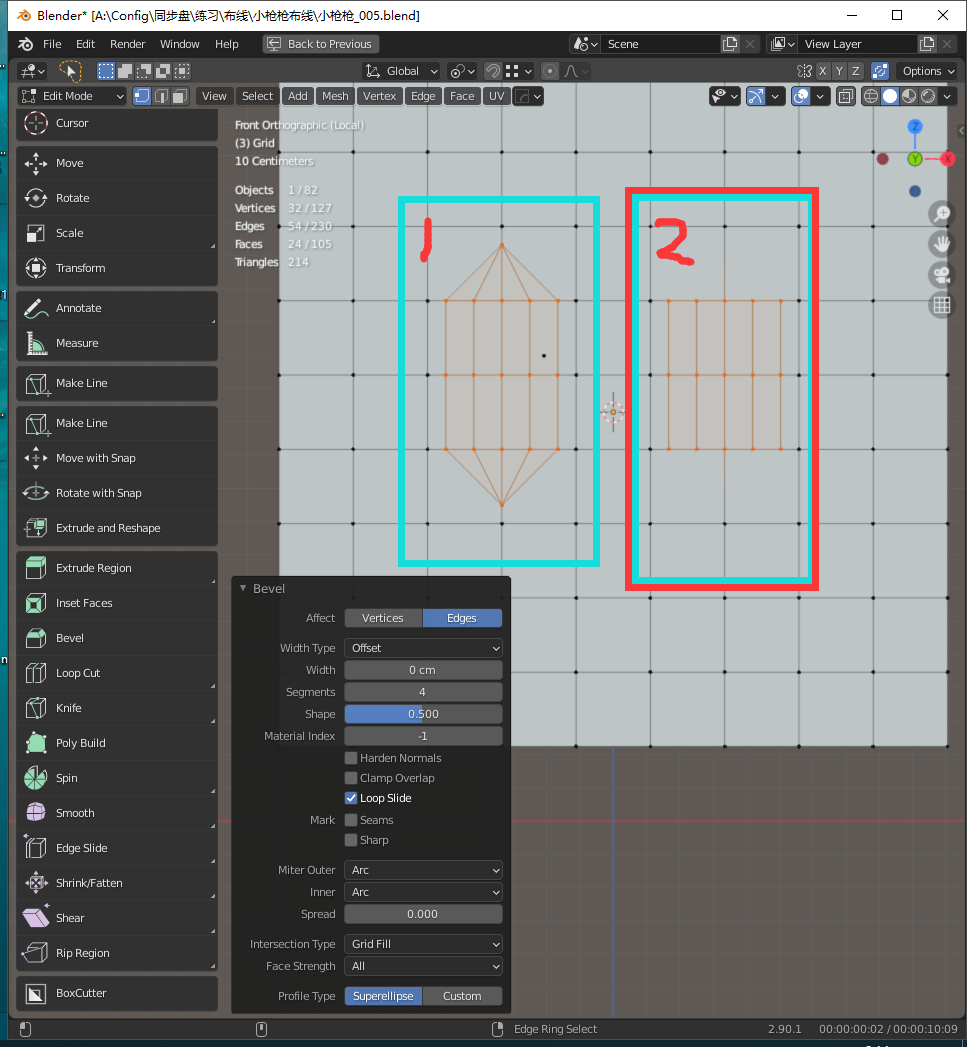The width and height of the screenshot is (967, 1047).
Task: Select the Shrink/Fatten tool
Action: pyautogui.click(x=117, y=883)
